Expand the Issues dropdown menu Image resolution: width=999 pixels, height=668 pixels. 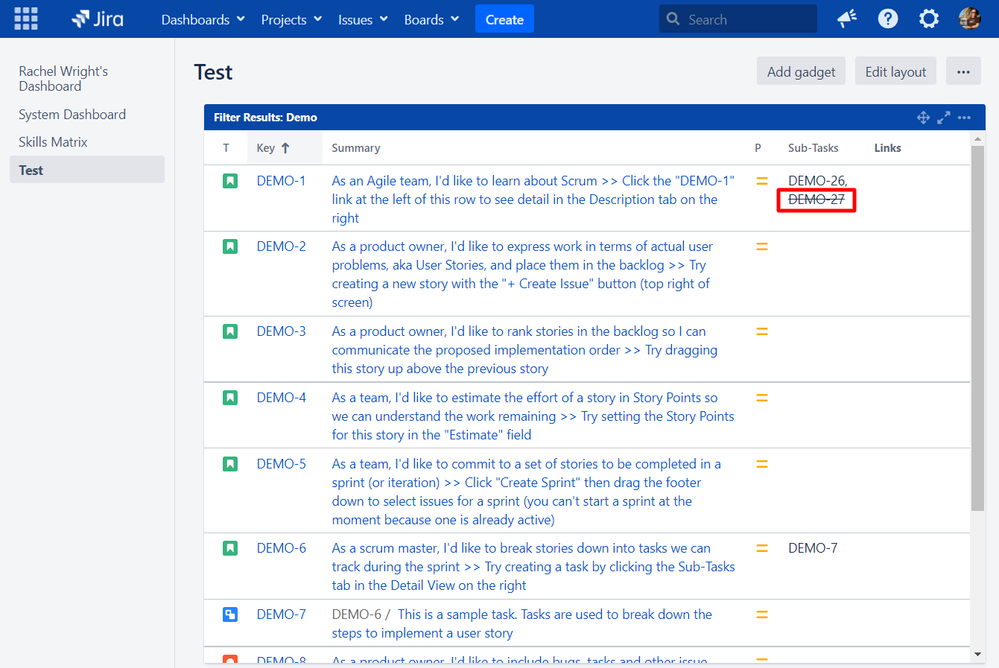pyautogui.click(x=363, y=20)
